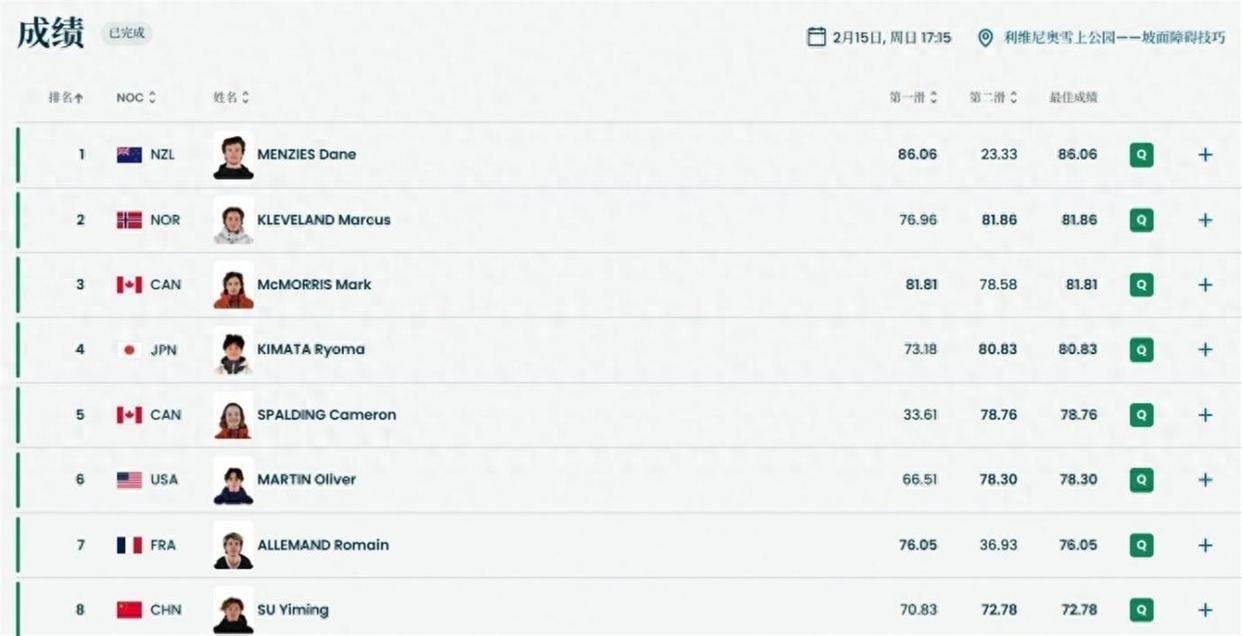This screenshot has width=1242, height=636.
Task: Click SPALDING Cameron's profile photo
Action: [233, 415]
